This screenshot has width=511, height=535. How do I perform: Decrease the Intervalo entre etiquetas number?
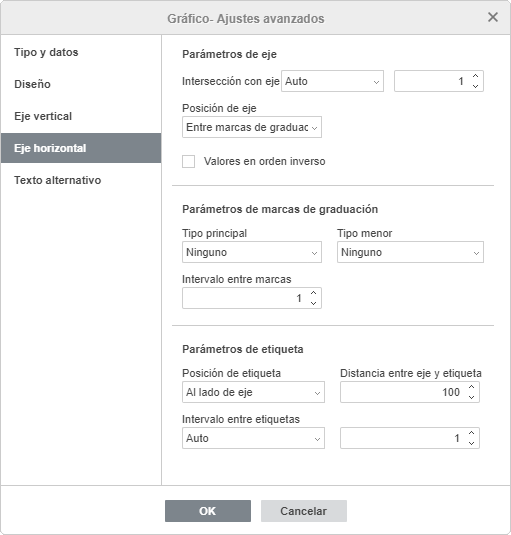471,443
